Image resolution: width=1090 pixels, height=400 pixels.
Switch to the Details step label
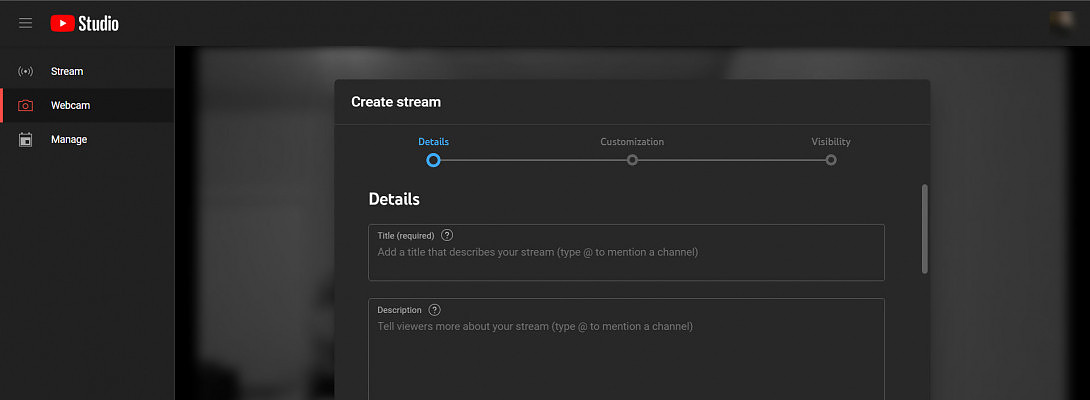[433, 142]
